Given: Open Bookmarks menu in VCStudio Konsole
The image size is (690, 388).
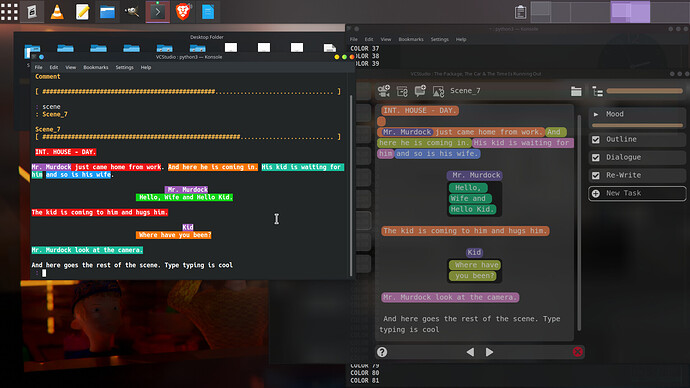Looking at the screenshot, I should pos(95,67).
